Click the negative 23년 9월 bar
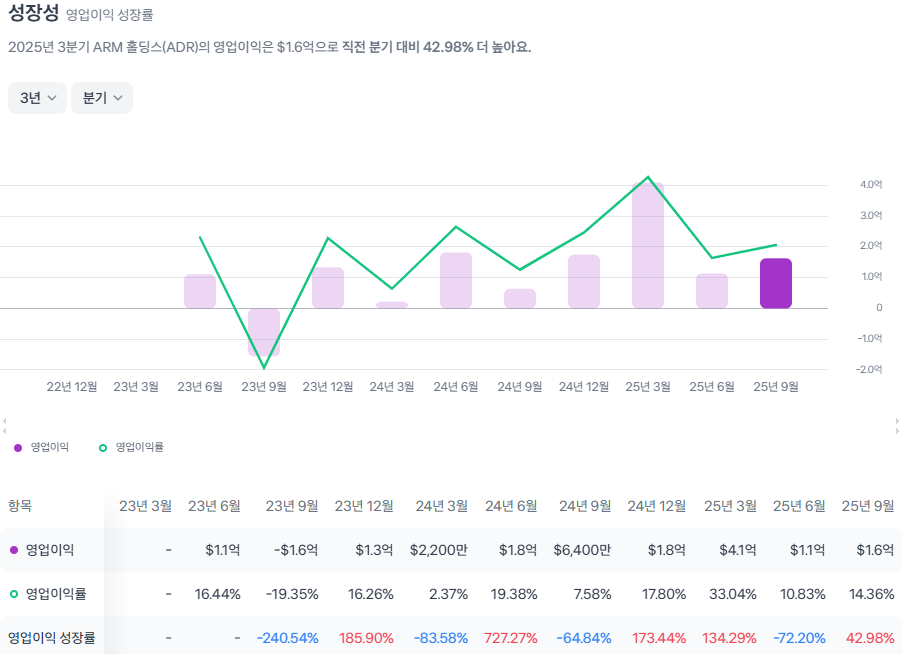The height and width of the screenshot is (654, 909). pyautogui.click(x=263, y=335)
